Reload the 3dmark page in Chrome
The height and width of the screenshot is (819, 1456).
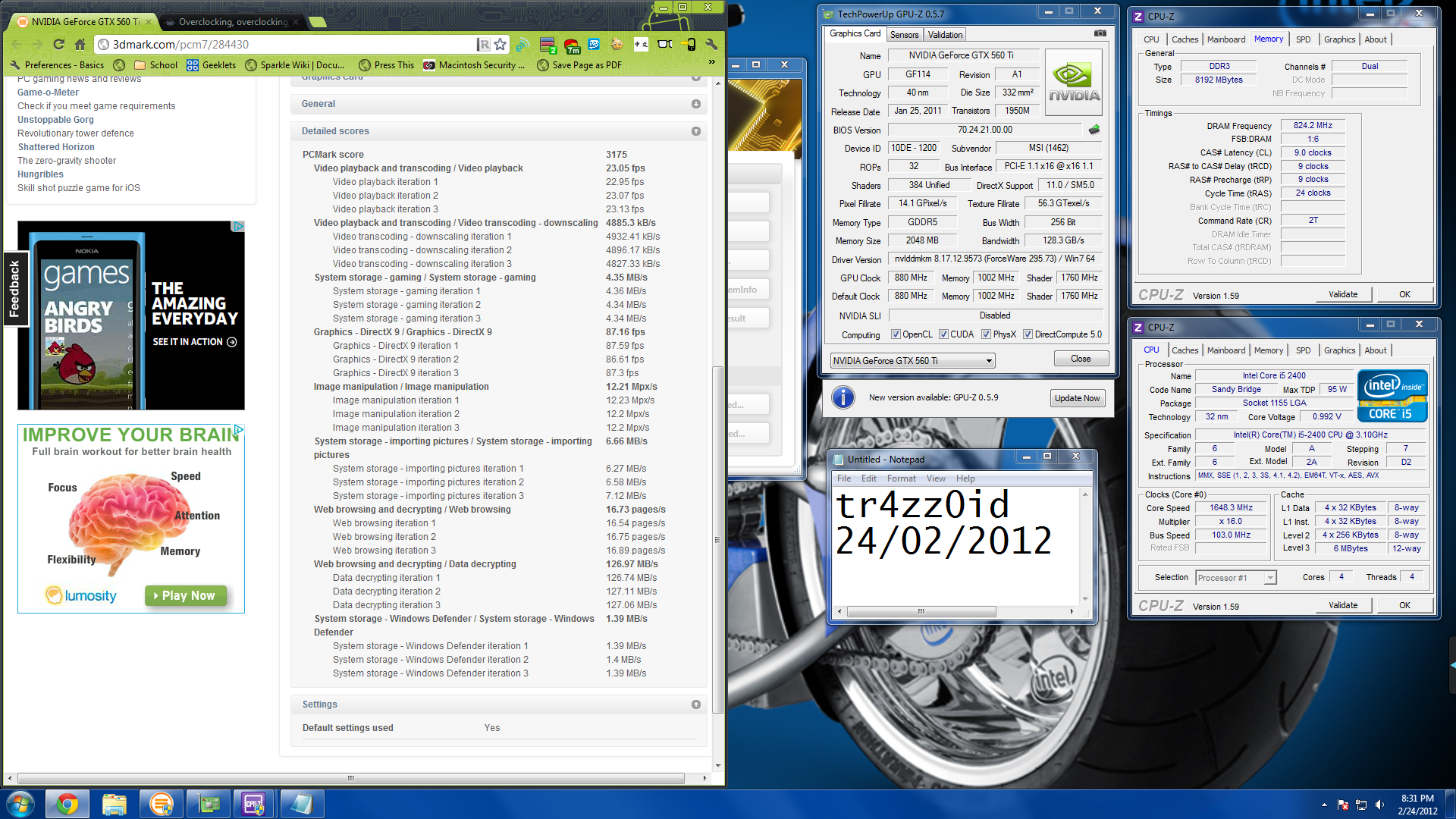(58, 45)
